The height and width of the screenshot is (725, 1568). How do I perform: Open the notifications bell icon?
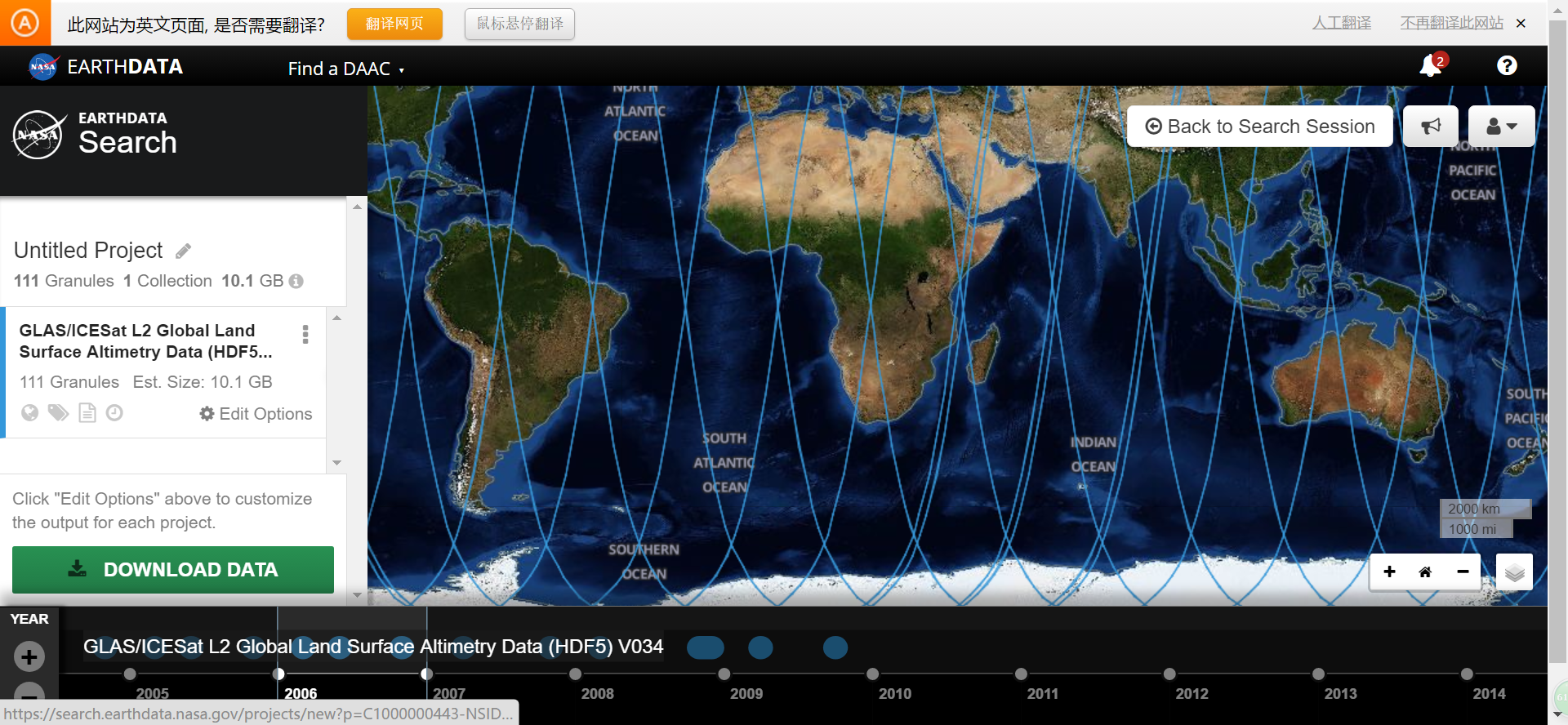click(x=1432, y=64)
